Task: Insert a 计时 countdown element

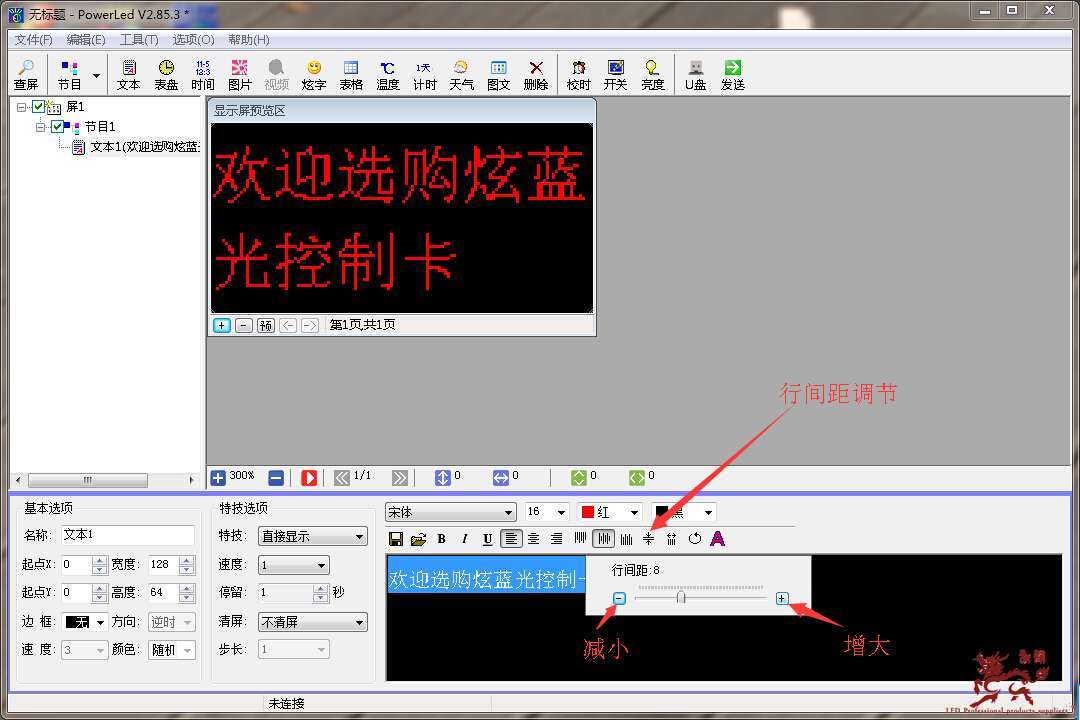Action: tap(424, 75)
